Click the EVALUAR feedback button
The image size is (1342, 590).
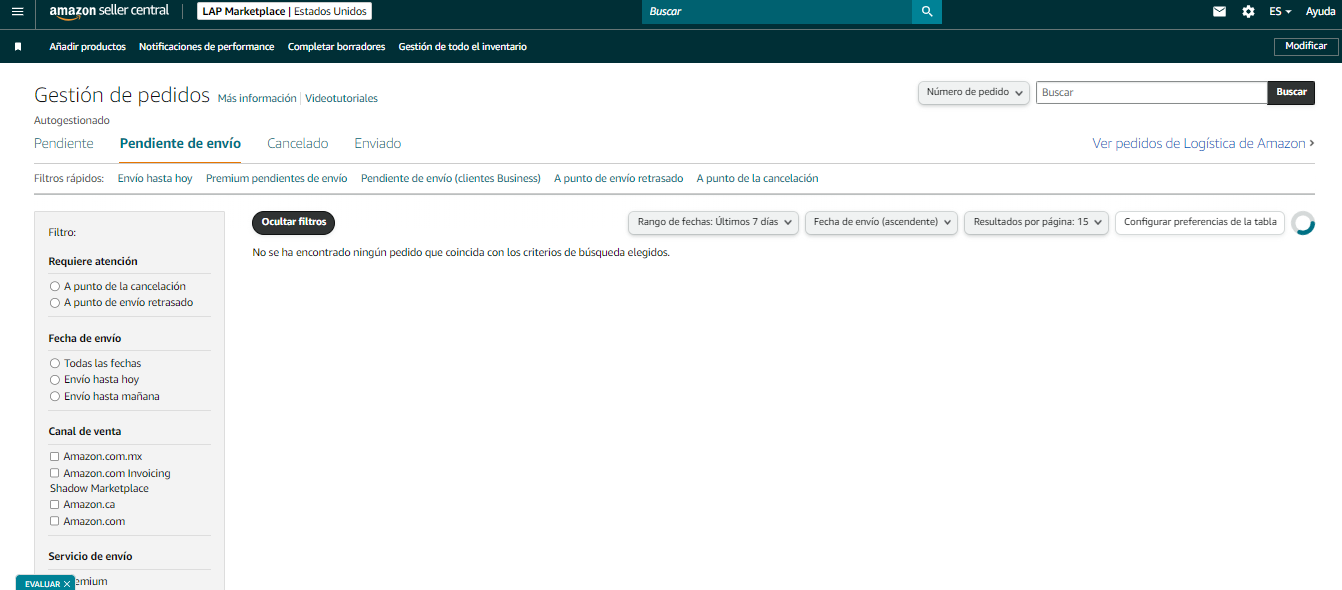tap(42, 584)
